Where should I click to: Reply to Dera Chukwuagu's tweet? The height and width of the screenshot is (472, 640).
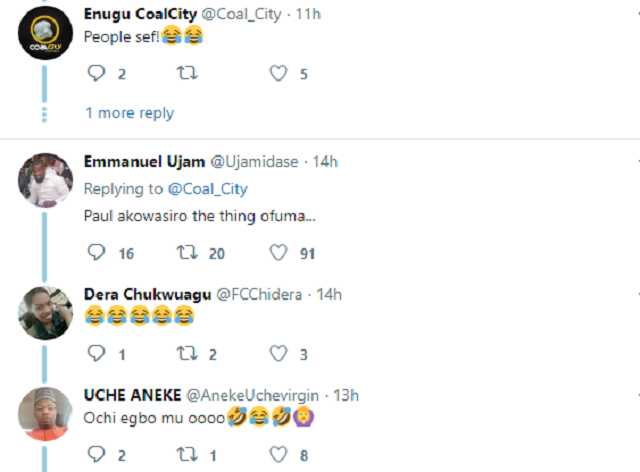(x=97, y=353)
